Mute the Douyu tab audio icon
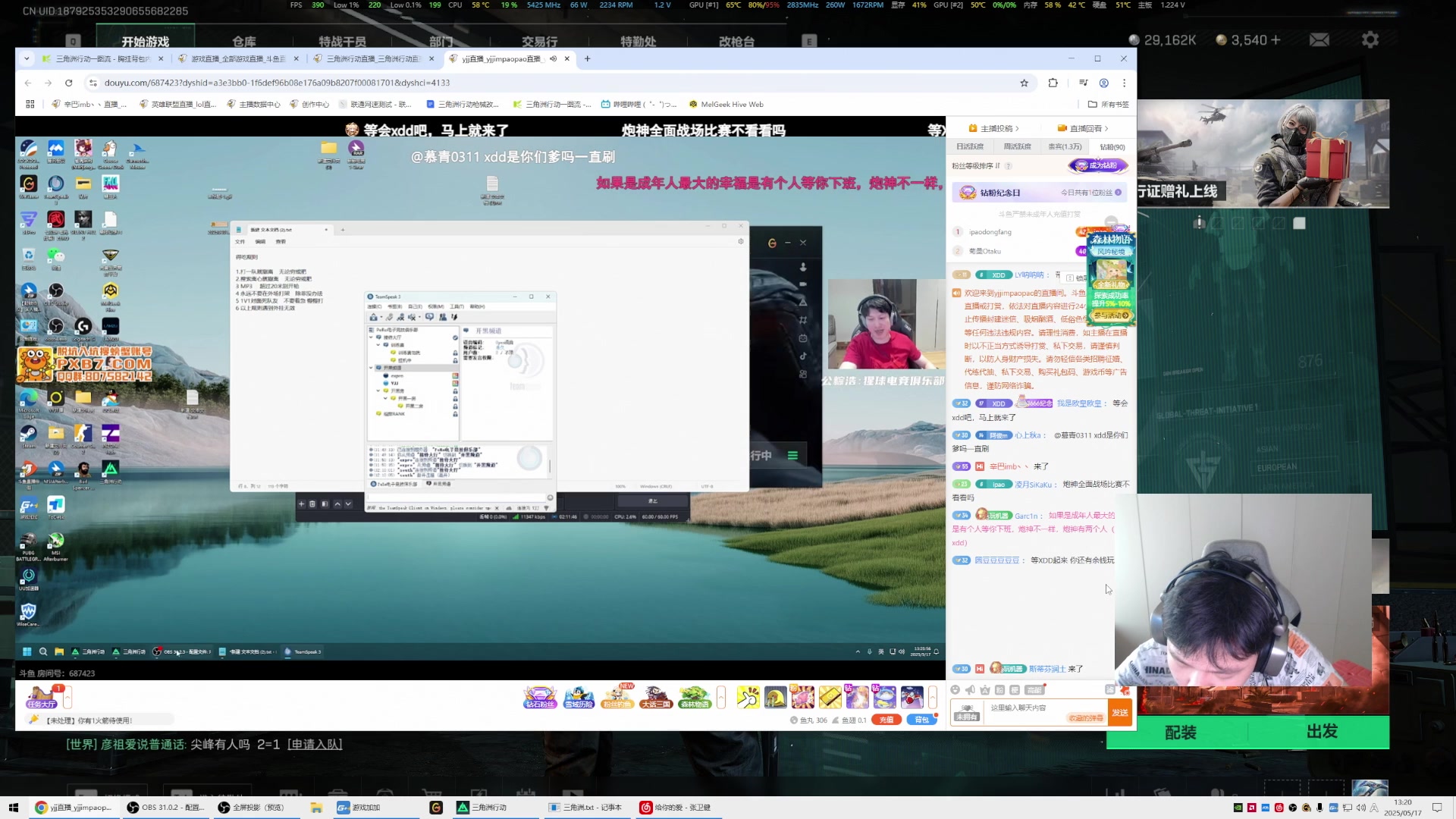The image size is (1456, 819). click(x=554, y=58)
